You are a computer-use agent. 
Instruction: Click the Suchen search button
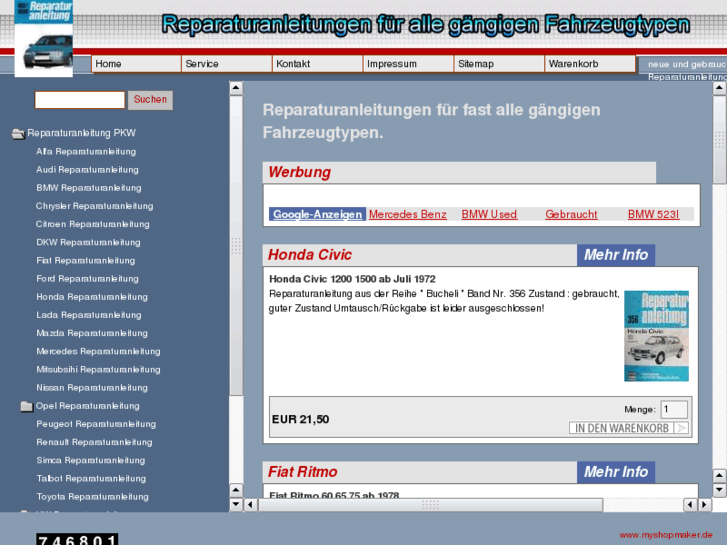tap(150, 100)
